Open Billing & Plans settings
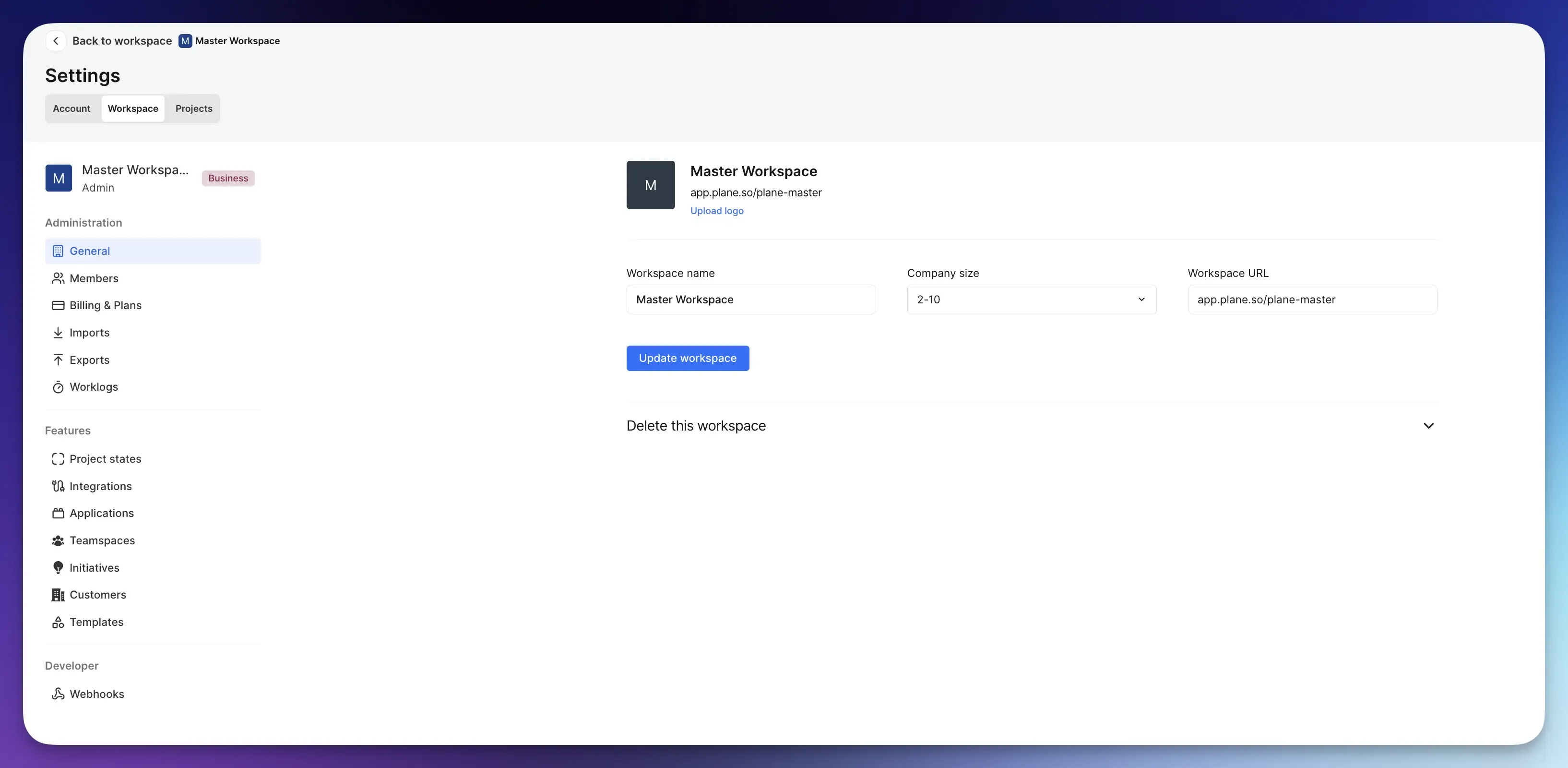 105,305
